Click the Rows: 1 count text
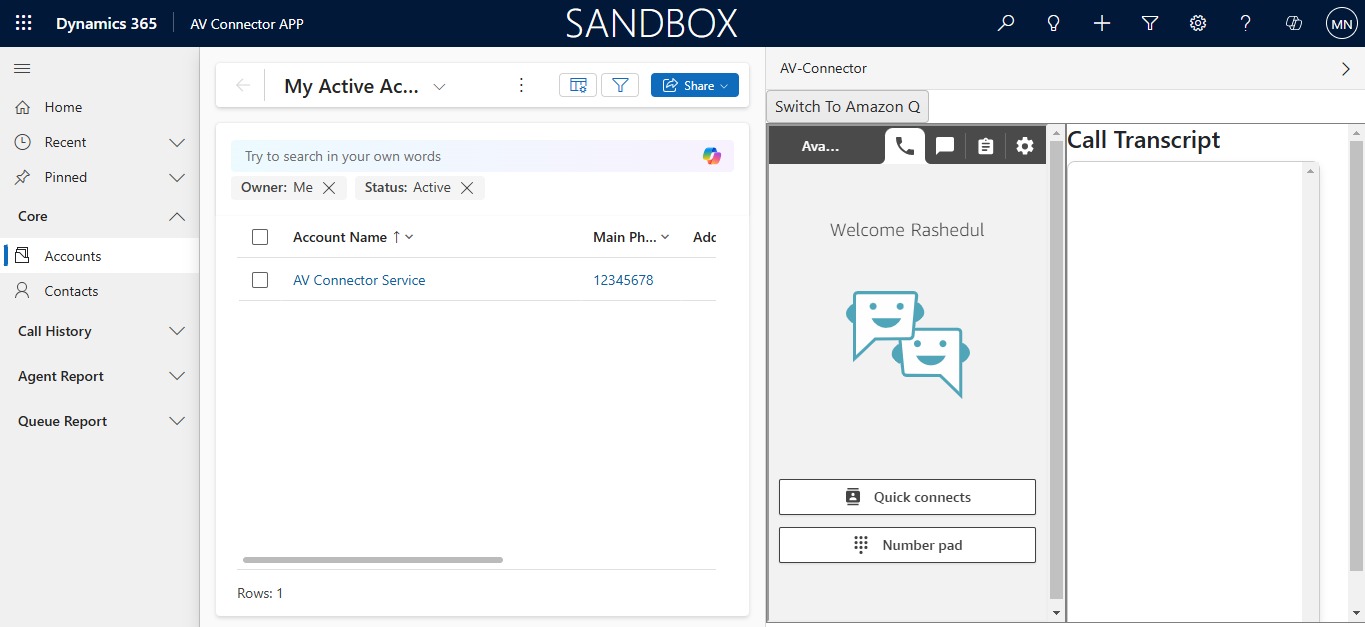The width and height of the screenshot is (1365, 627). (260, 593)
